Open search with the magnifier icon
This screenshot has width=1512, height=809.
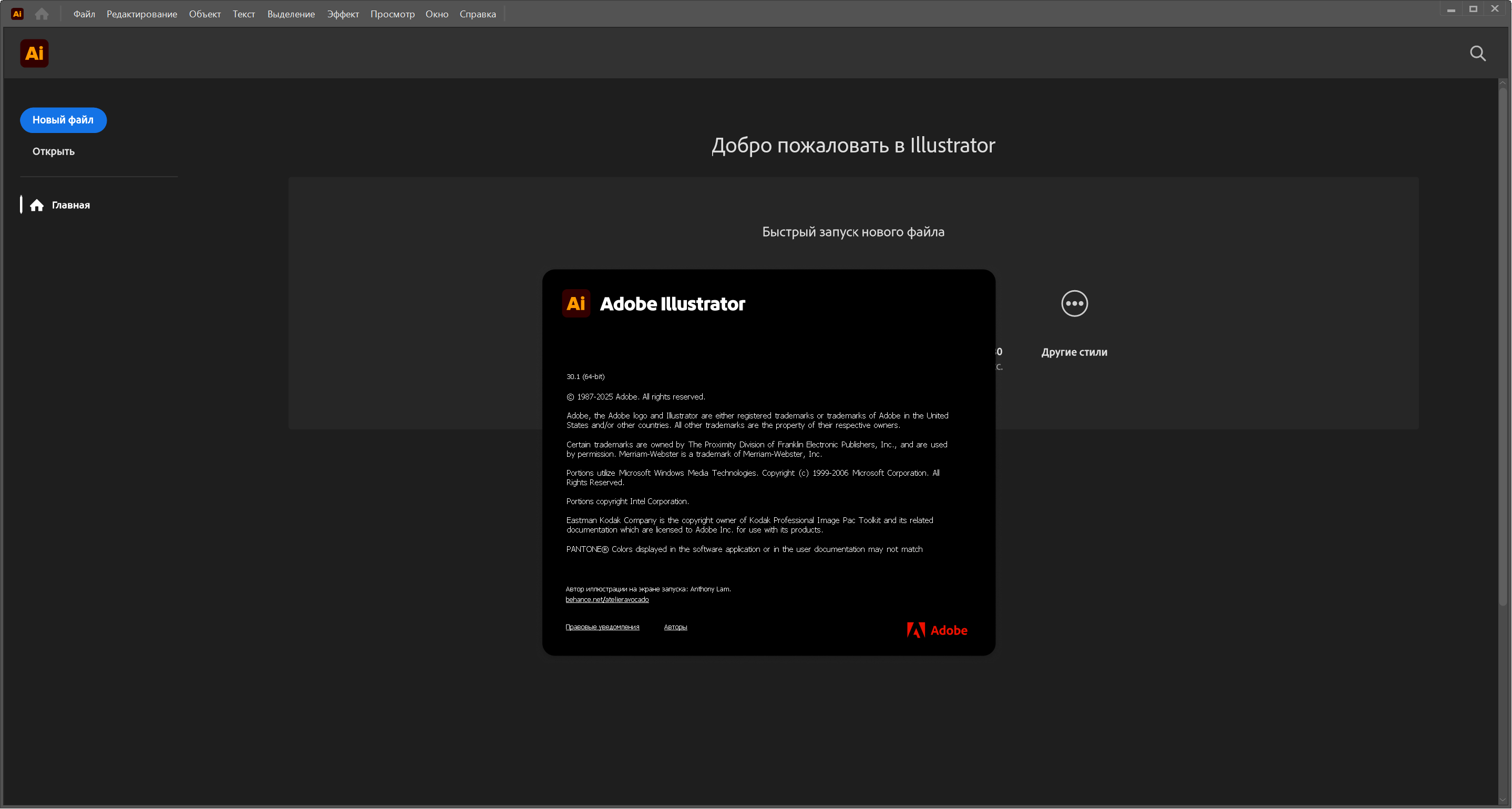point(1477,54)
